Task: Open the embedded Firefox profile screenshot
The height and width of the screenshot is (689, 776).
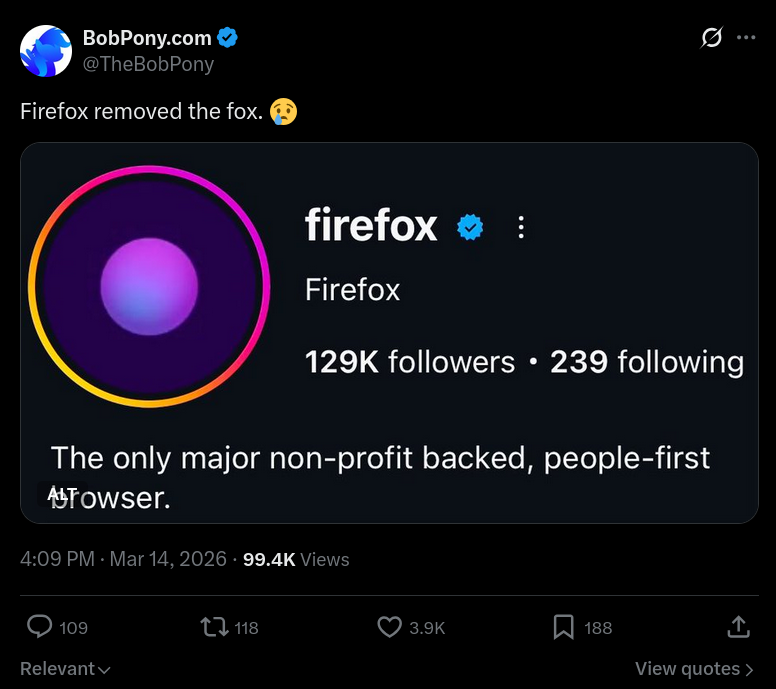Action: (389, 332)
